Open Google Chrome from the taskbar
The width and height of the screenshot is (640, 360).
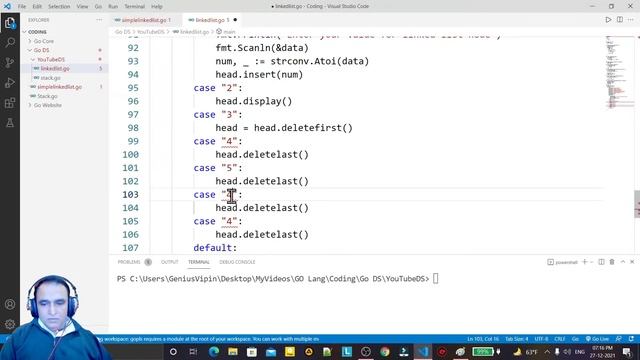click(384, 351)
